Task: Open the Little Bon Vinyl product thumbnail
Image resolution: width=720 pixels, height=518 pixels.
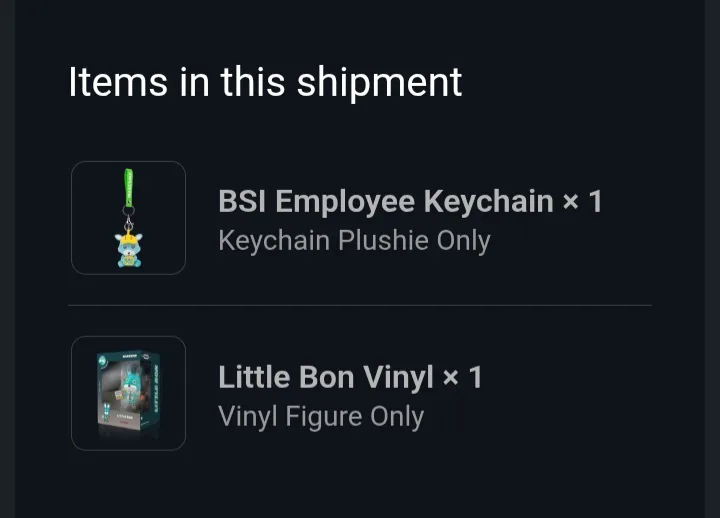Action: [x=128, y=393]
